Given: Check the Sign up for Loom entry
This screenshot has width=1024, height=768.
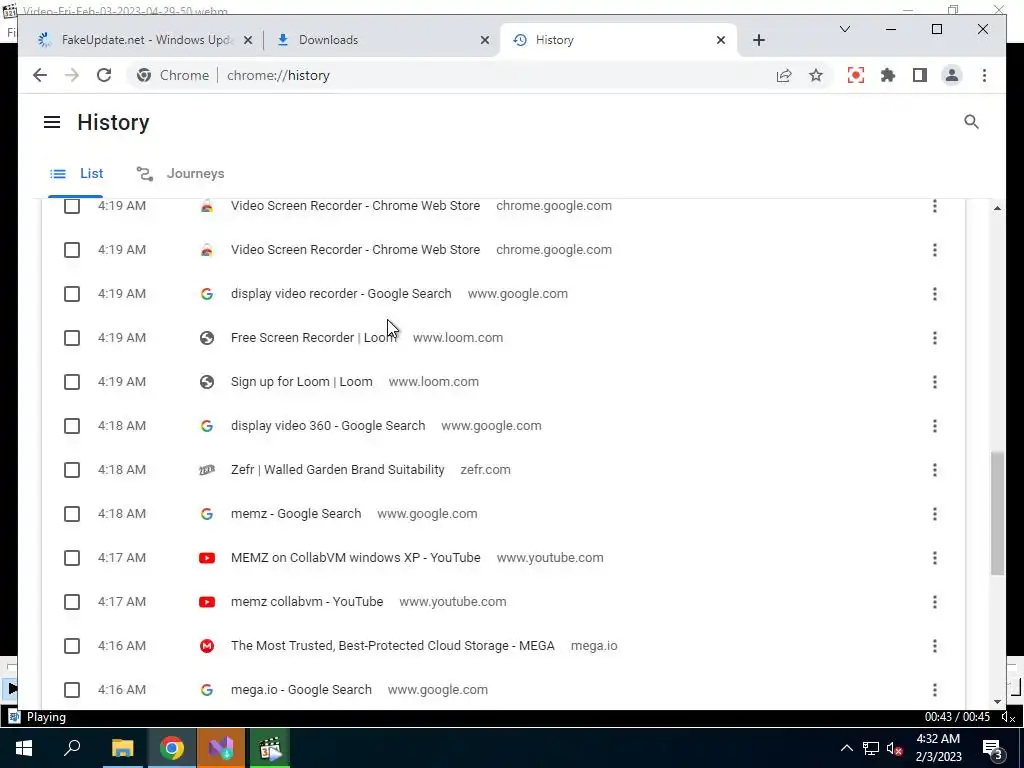Looking at the screenshot, I should click(72, 382).
